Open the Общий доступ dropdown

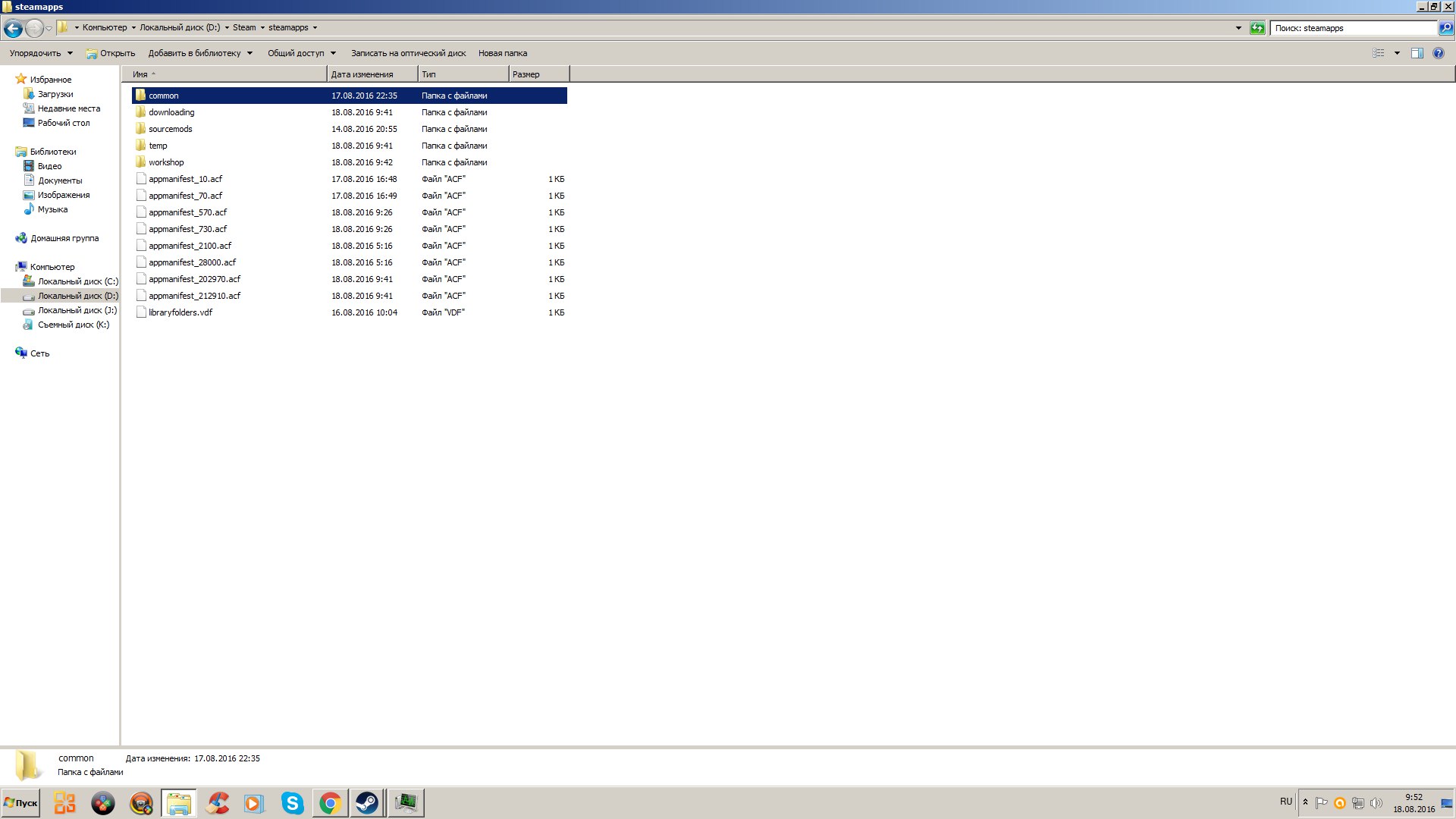click(x=302, y=53)
